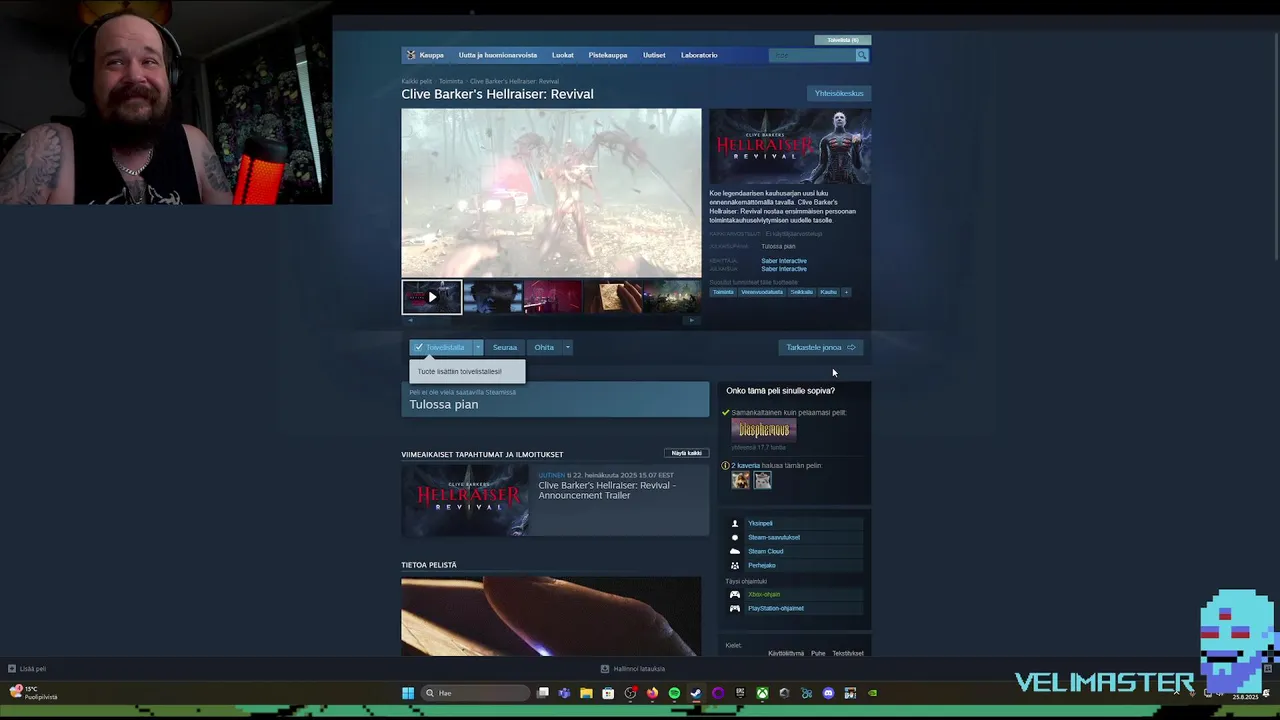This screenshot has height=720, width=1280.
Task: Open the Toivelista (6) wishlist button
Action: 843,40
